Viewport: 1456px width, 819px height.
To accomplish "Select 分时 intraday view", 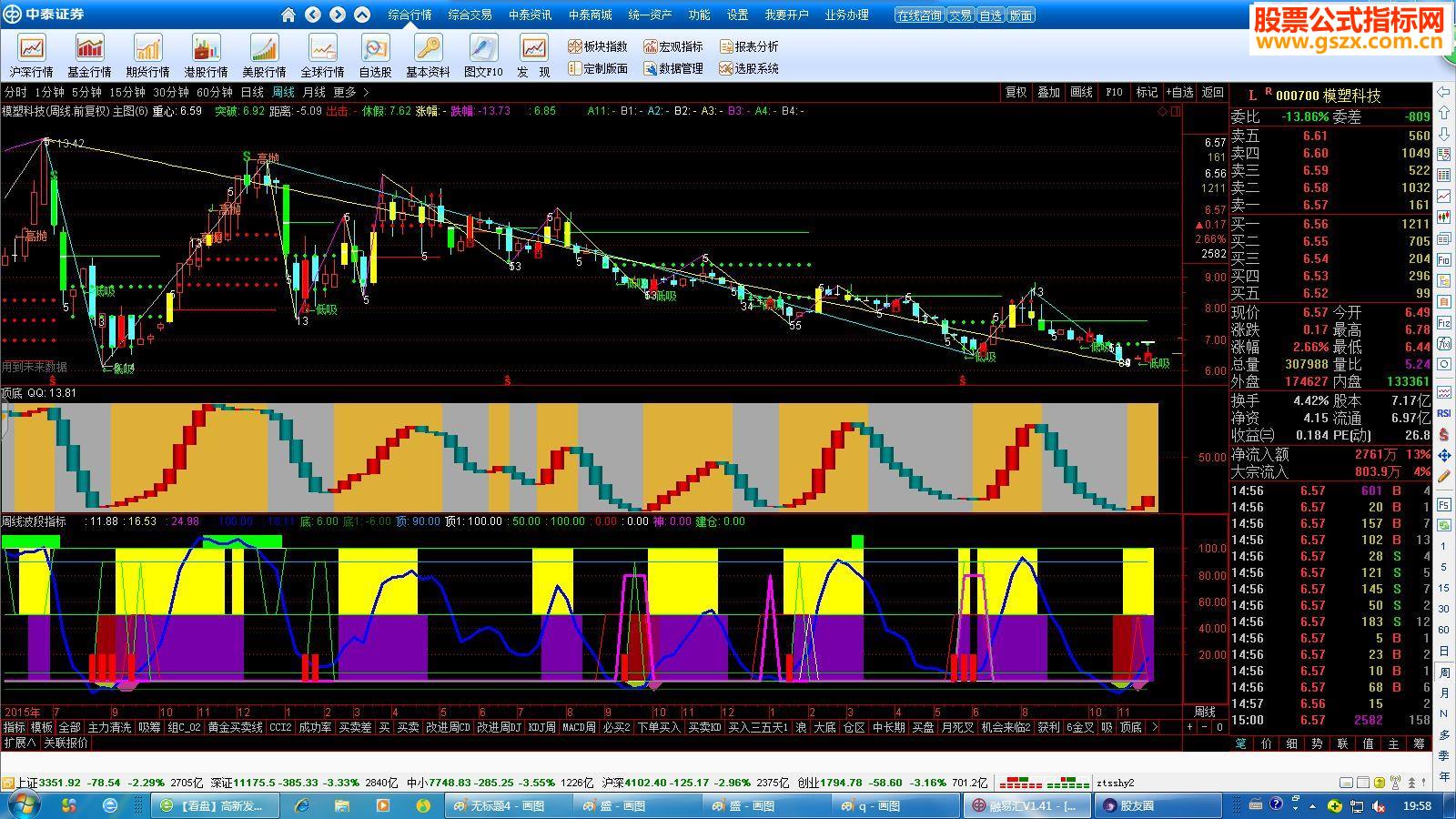I will [15, 92].
